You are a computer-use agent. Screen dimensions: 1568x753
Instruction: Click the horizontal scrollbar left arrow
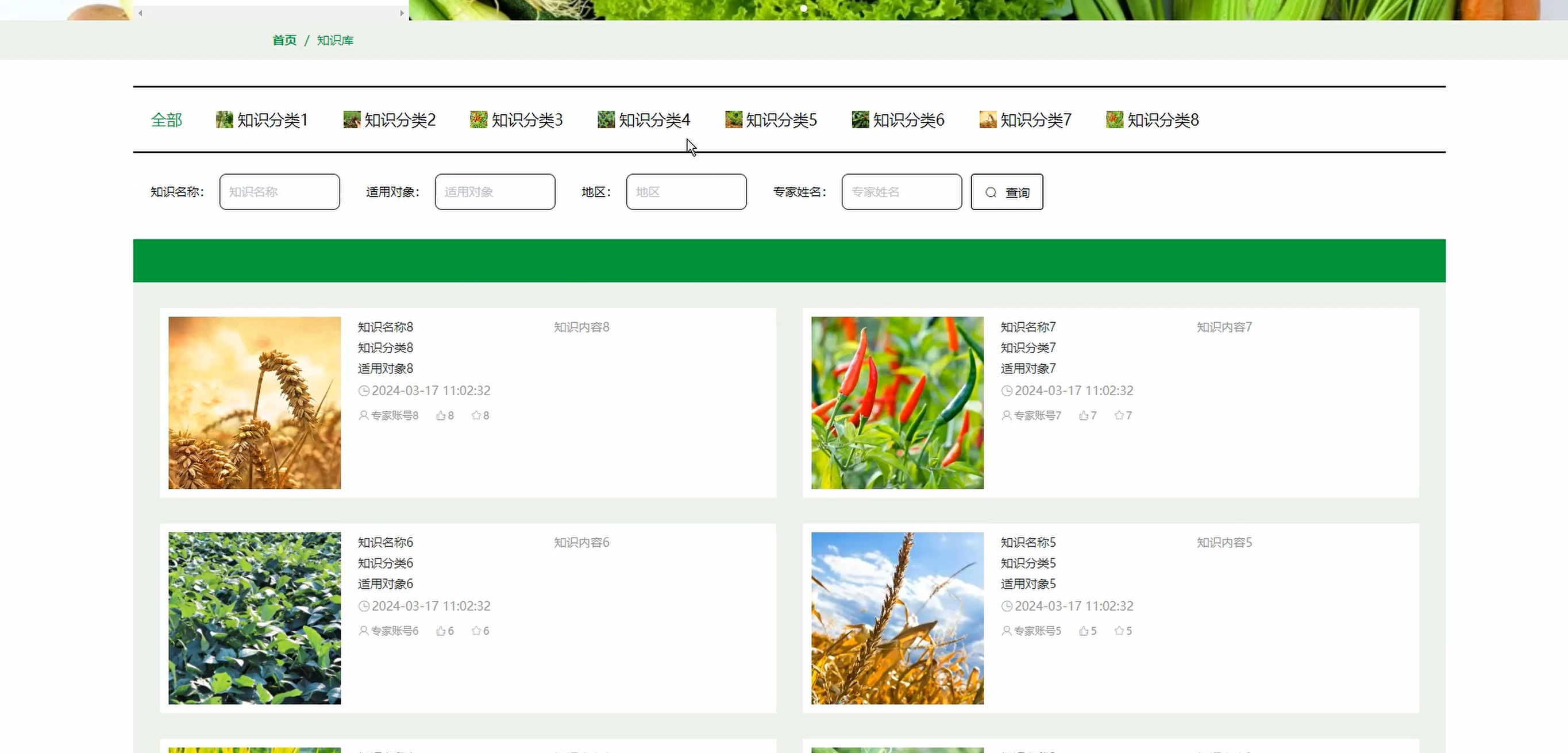tap(140, 13)
